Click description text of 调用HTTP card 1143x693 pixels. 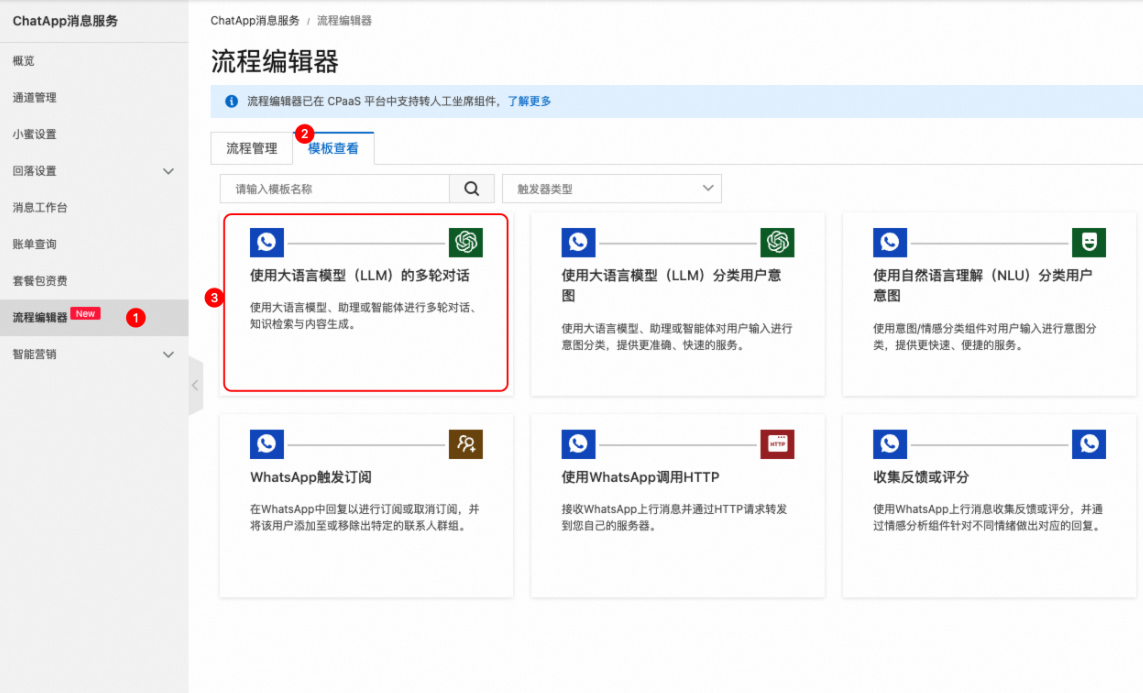click(x=674, y=517)
